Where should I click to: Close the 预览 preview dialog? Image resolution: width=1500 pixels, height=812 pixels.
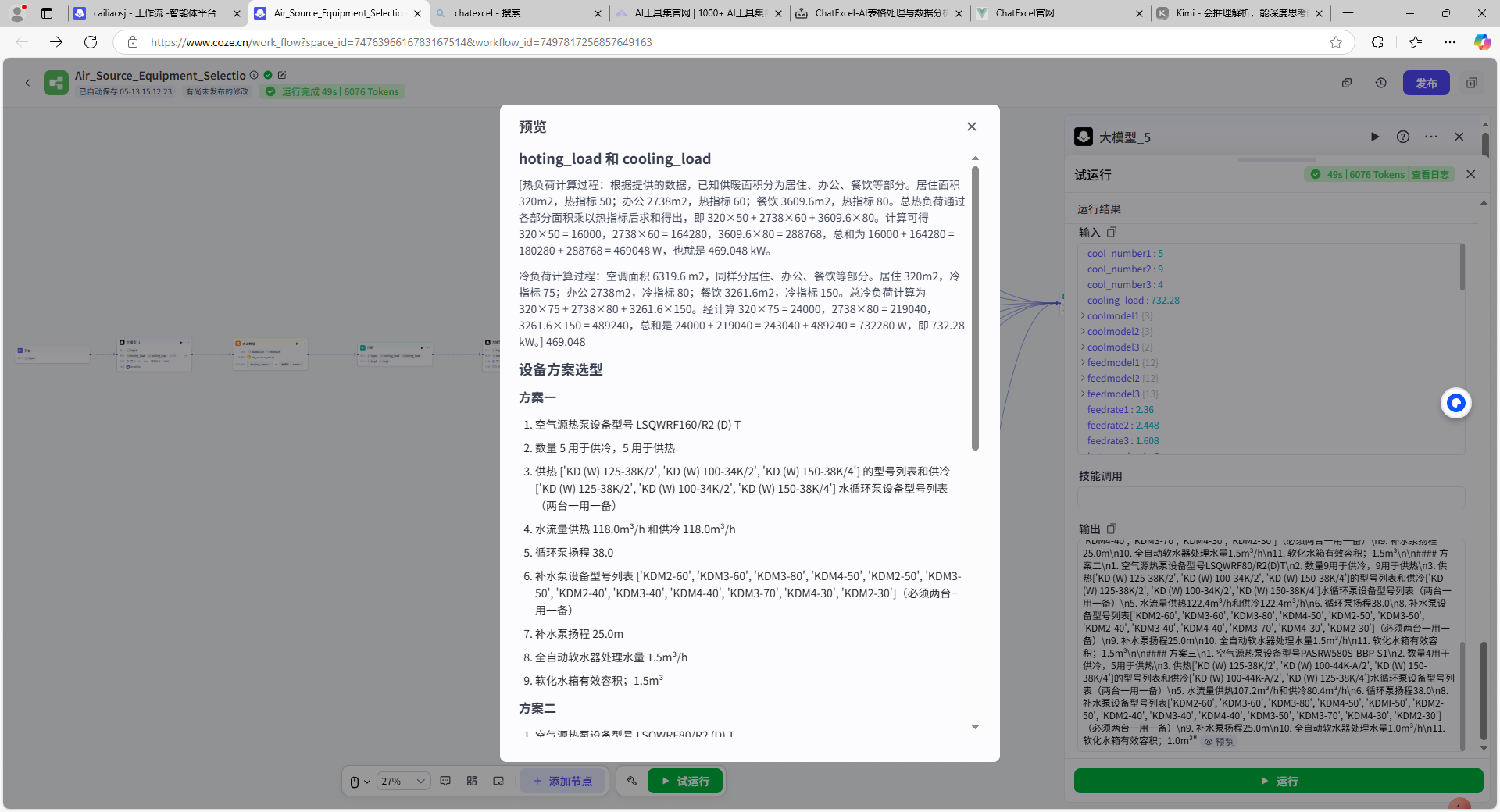coord(972,126)
